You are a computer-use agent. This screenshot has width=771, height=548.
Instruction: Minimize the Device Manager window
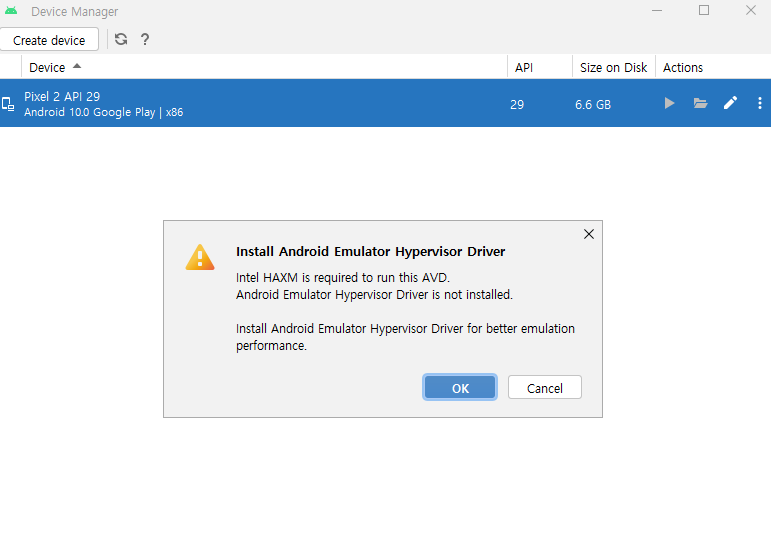657,10
